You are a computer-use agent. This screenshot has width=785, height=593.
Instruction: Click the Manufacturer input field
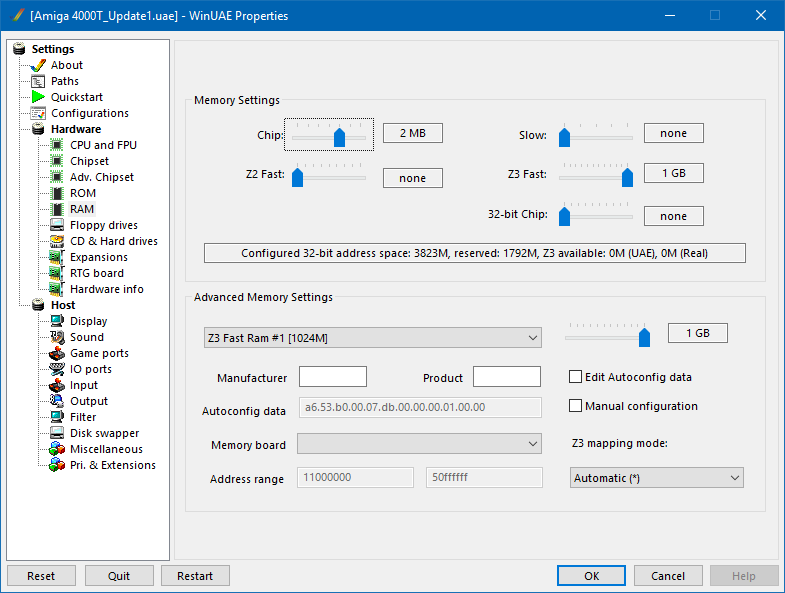pyautogui.click(x=333, y=377)
